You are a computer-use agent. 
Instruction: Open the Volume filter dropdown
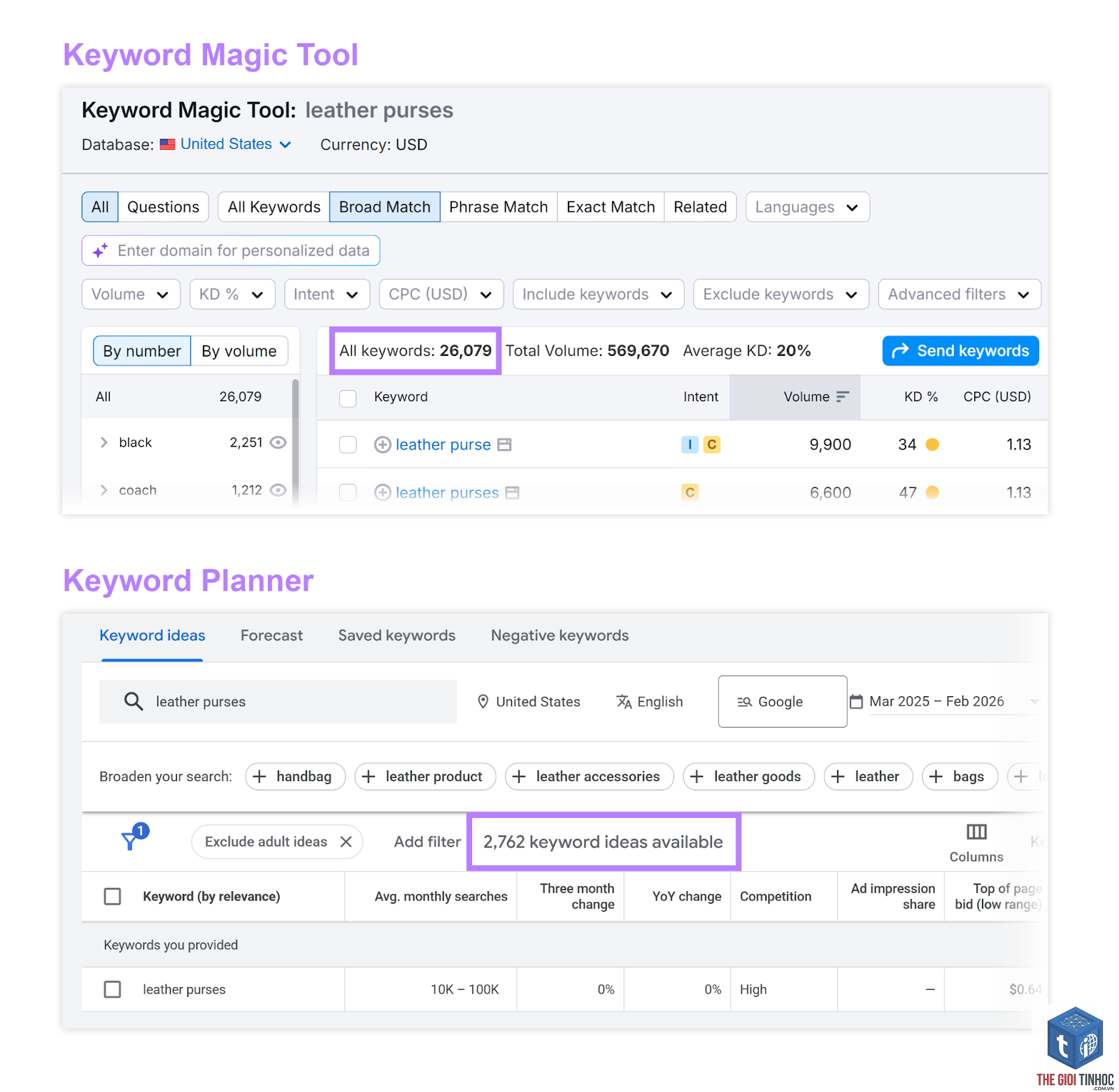point(131,294)
